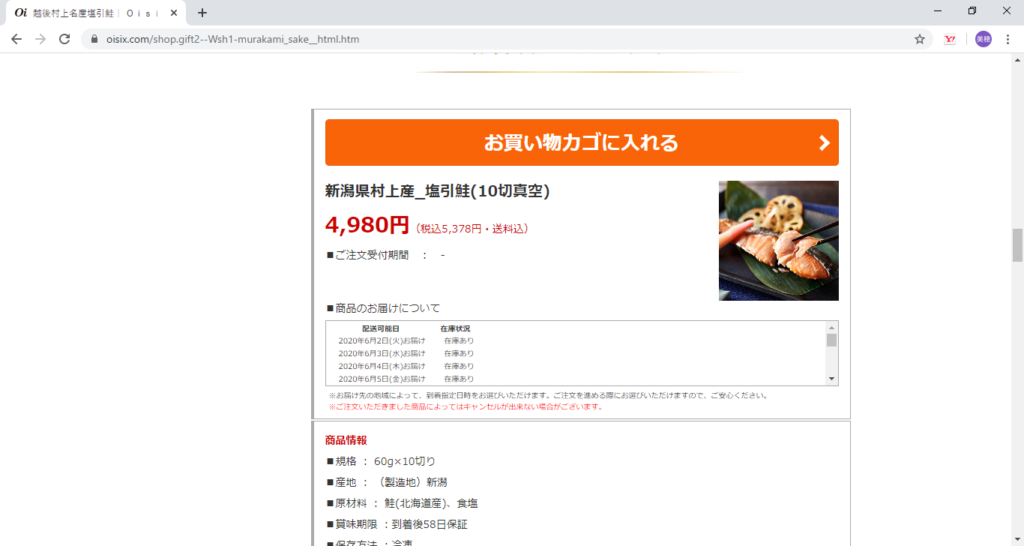Click the delivery list scroll-down arrow

831,379
